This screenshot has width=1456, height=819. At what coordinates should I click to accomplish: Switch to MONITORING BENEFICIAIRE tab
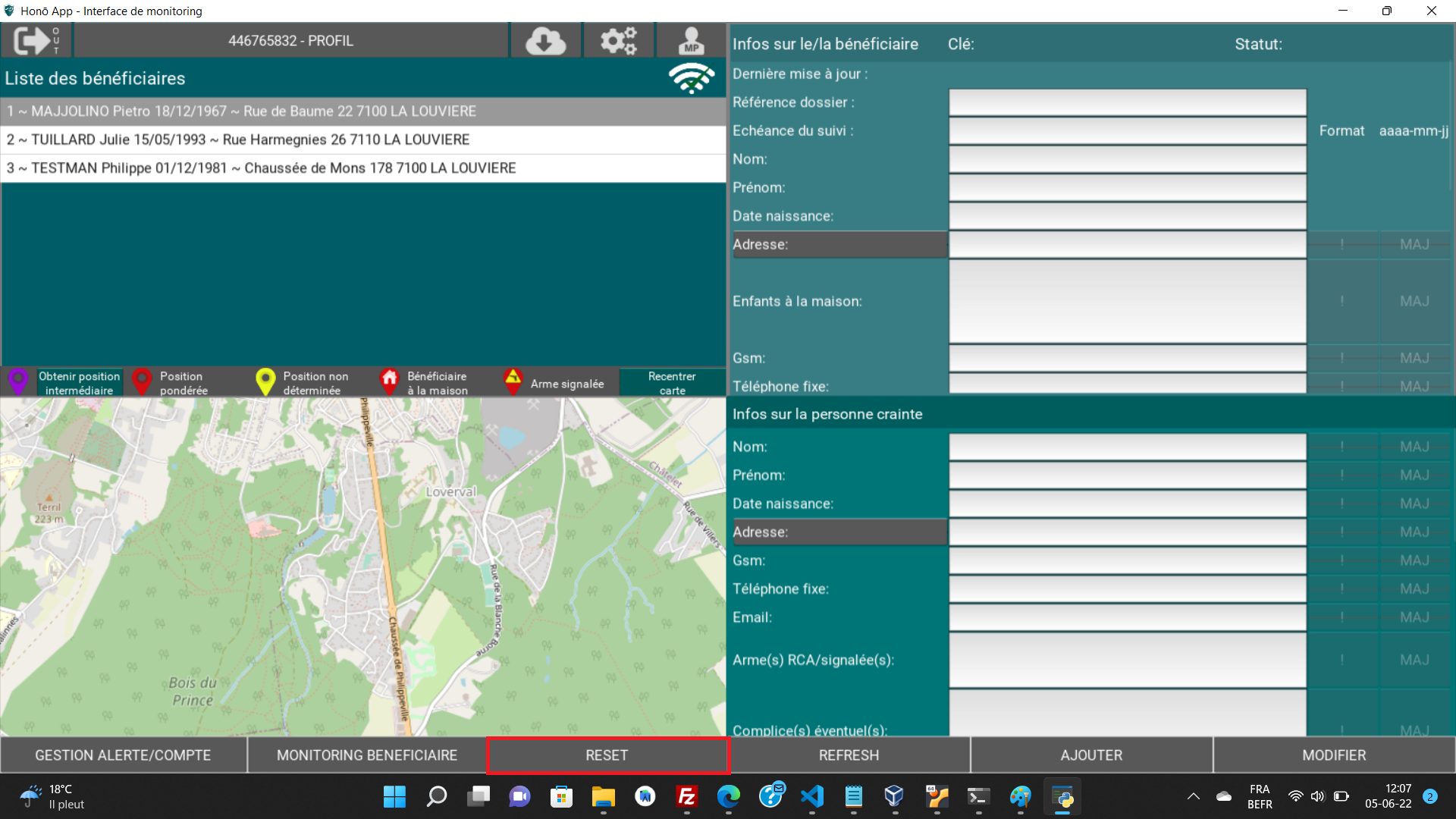(366, 755)
